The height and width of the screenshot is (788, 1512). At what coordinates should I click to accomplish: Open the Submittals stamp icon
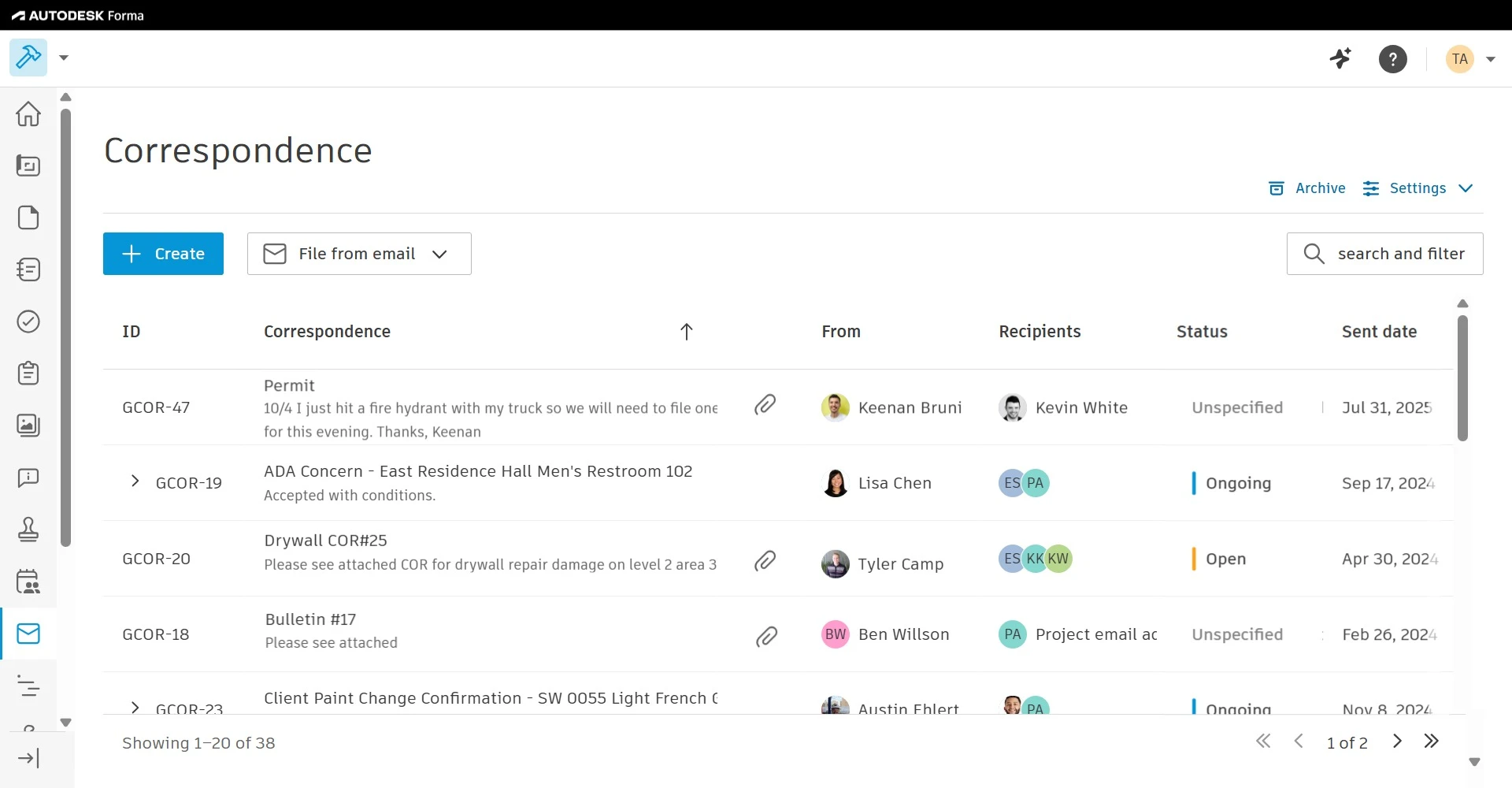(28, 530)
